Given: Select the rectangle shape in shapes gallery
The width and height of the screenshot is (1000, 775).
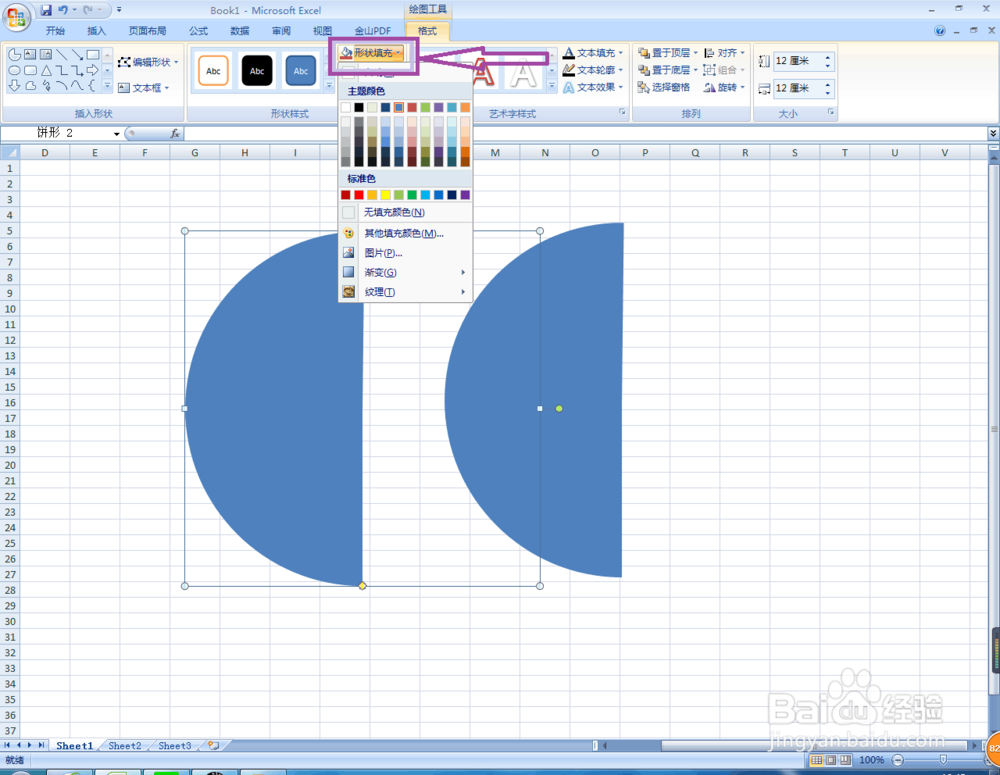Looking at the screenshot, I should 93,55.
